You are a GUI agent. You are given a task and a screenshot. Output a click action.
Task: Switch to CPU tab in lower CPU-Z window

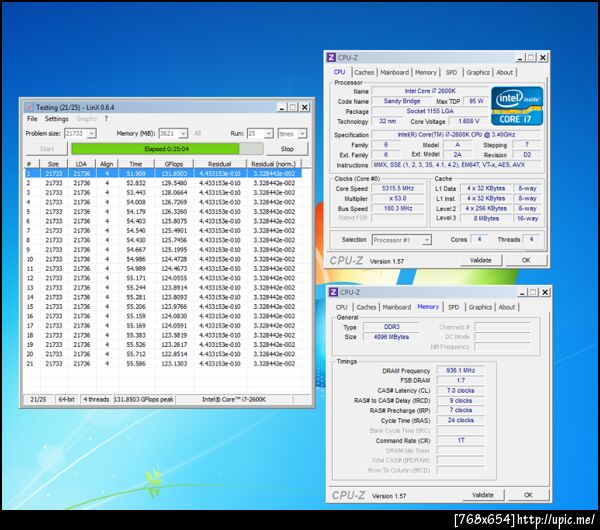(x=342, y=307)
